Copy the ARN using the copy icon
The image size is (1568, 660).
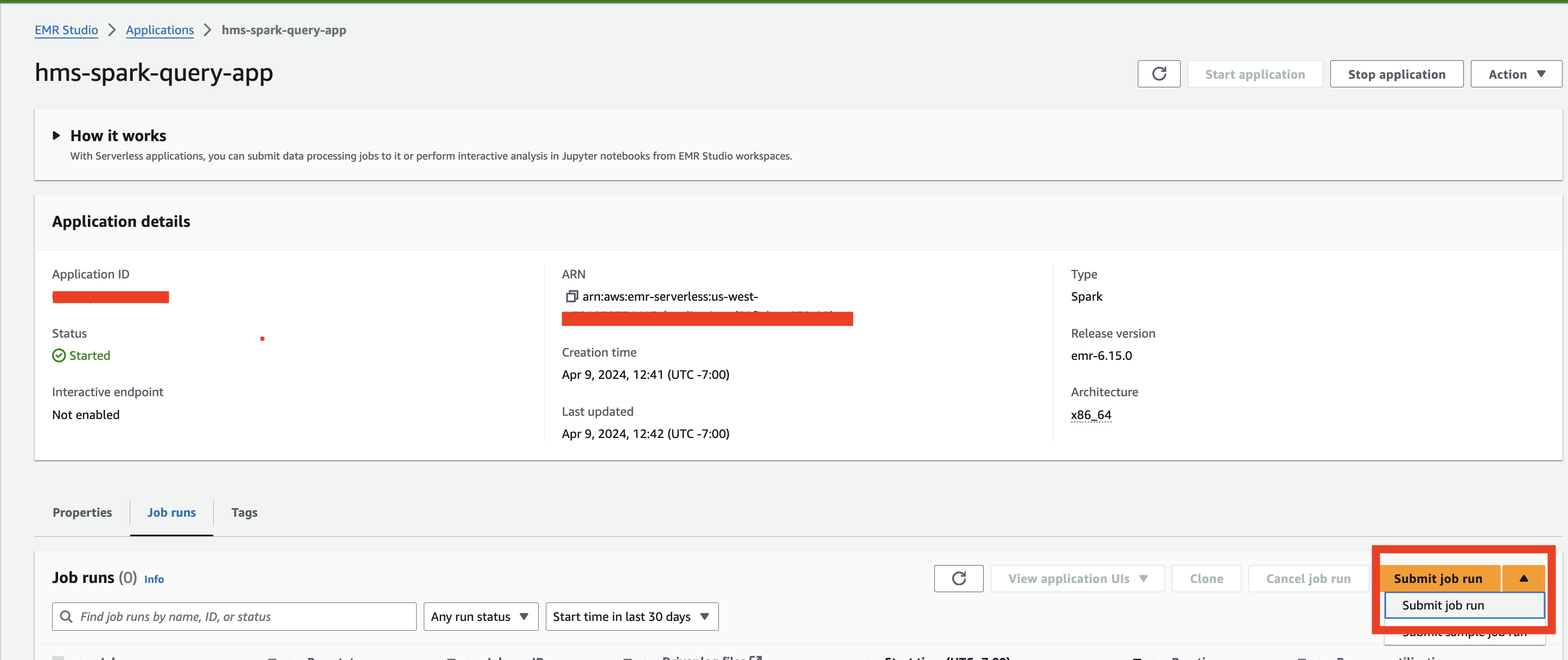(571, 296)
